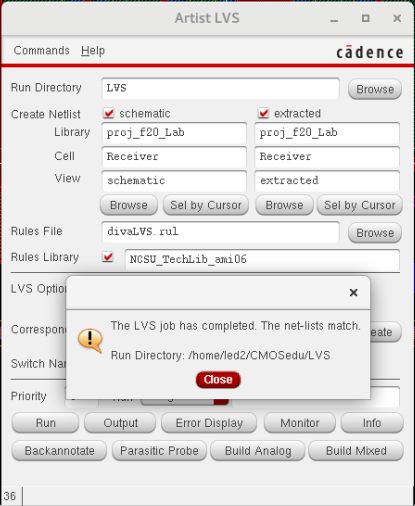415x506 pixels.
Task: Click the Build Mixed button
Action: click(356, 451)
